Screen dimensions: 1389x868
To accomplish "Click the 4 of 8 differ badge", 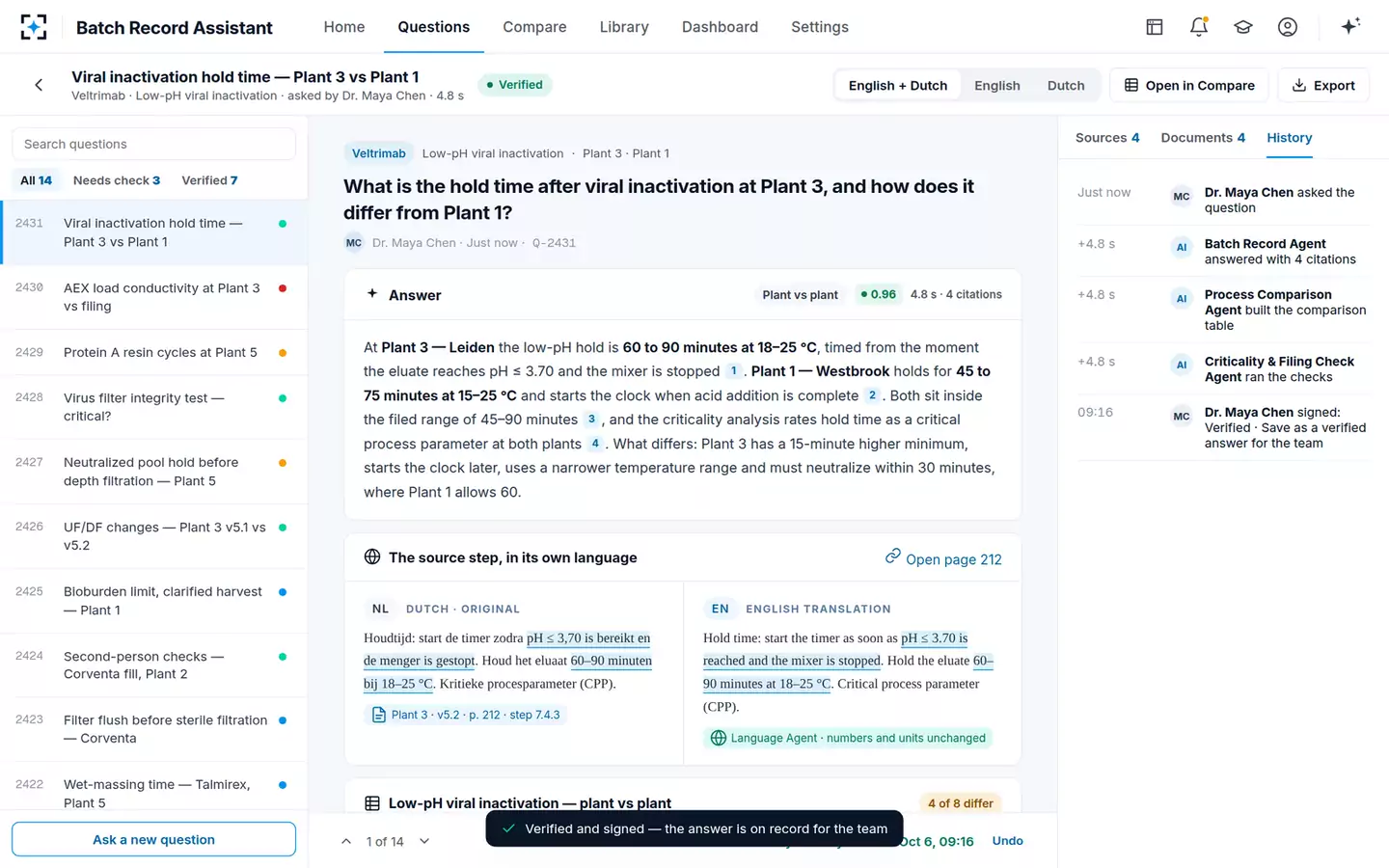I will pos(961,803).
